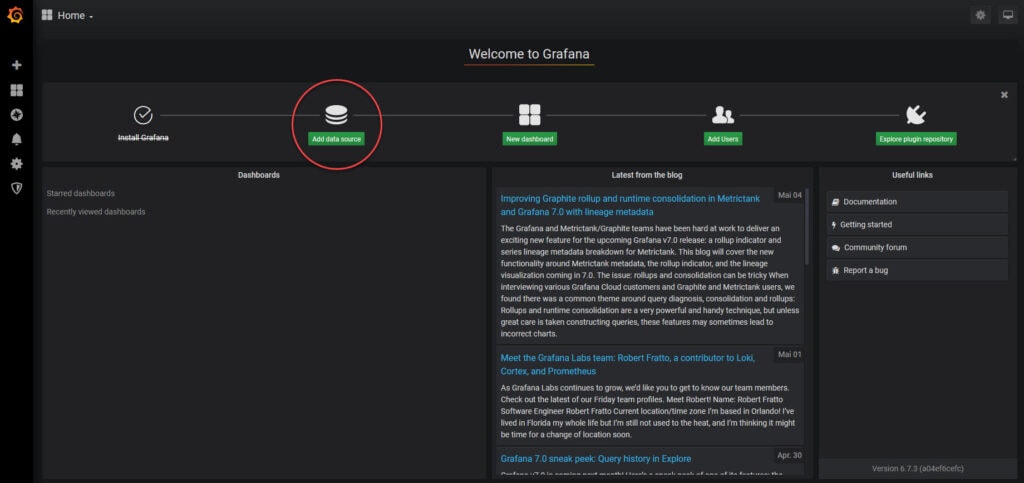The height and width of the screenshot is (483, 1024).
Task: Open the Graphite rollup Metrictank blog post
Action: click(630, 205)
